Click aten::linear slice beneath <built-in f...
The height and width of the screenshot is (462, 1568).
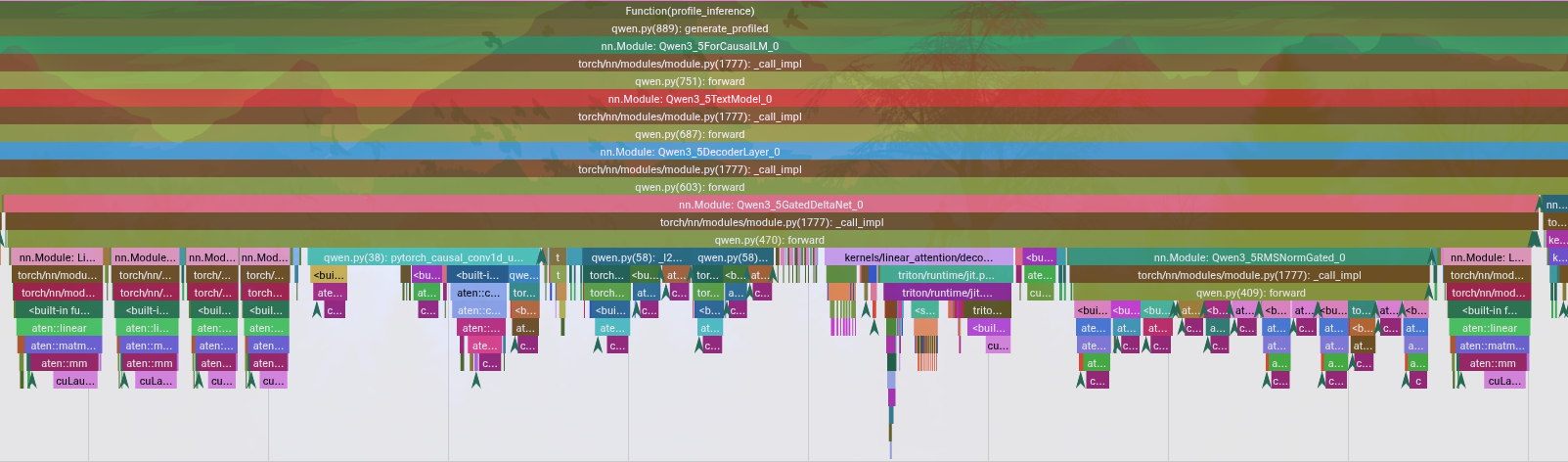coord(1490,328)
